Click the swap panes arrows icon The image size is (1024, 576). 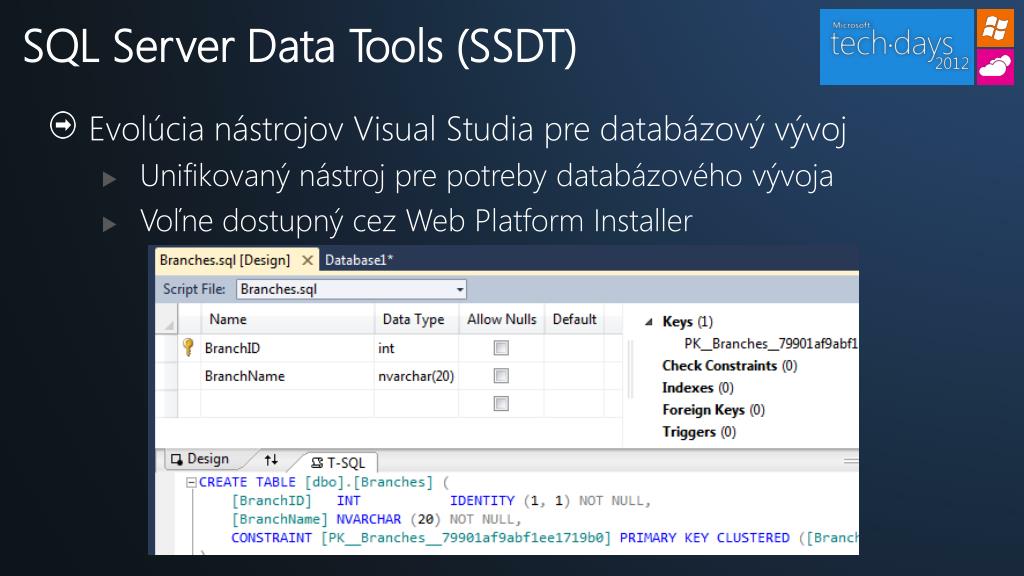271,460
